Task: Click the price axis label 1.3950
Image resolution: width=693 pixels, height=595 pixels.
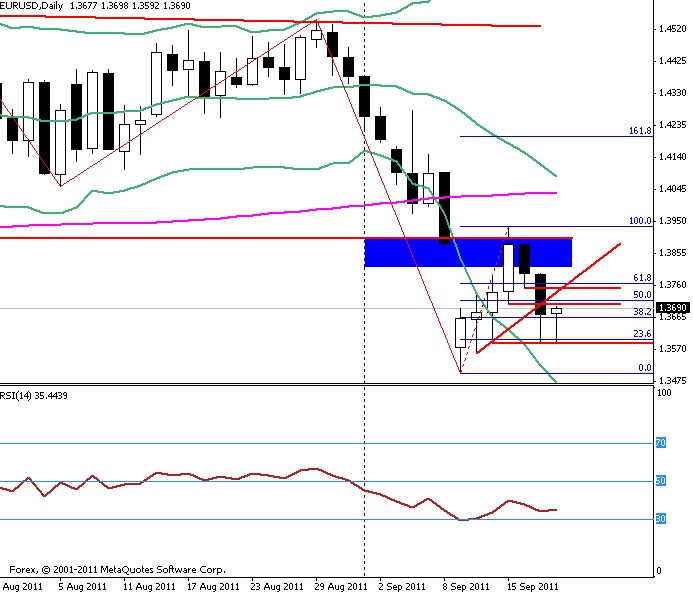Action: (672, 221)
